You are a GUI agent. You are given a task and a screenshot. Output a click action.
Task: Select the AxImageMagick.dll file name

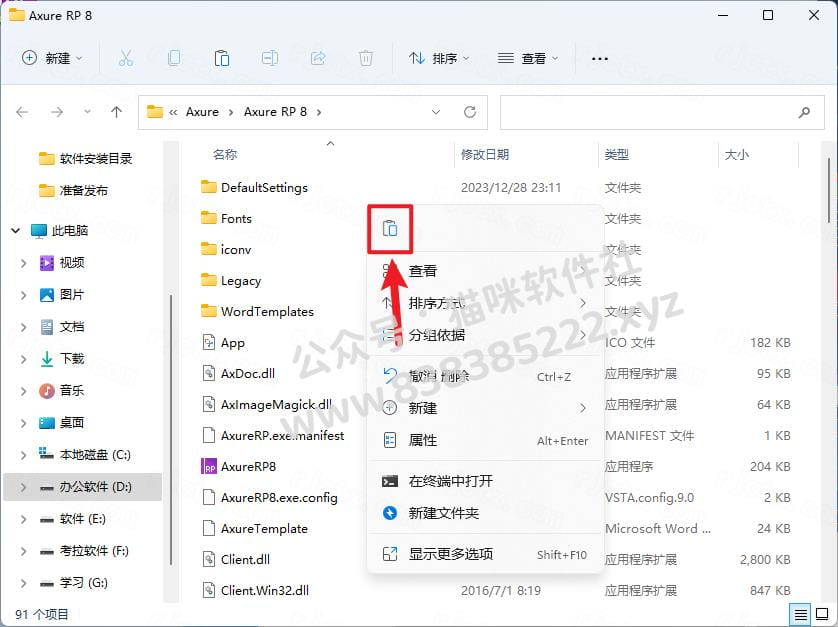pyautogui.click(x=276, y=405)
